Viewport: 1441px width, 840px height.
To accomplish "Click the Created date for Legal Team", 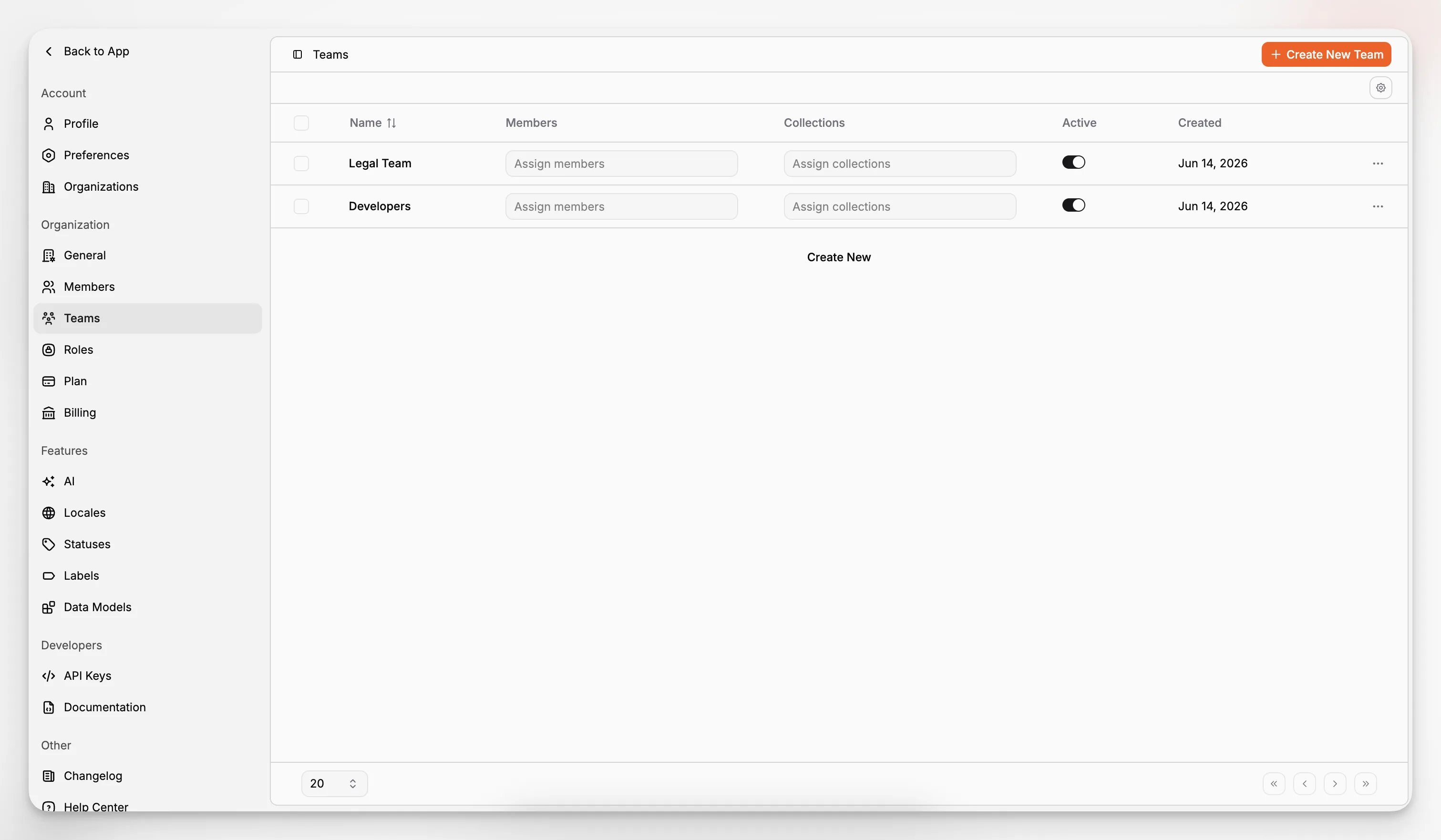I will point(1212,164).
